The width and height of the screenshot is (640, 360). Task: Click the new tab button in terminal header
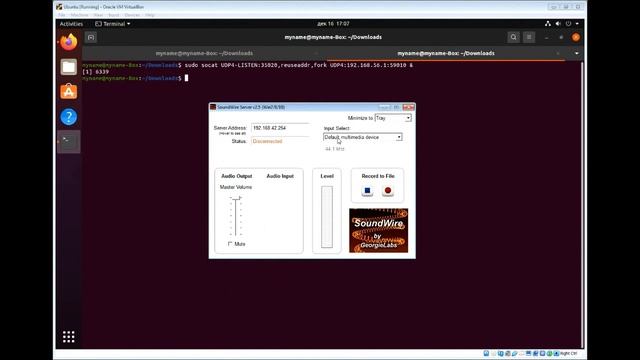(91, 37)
